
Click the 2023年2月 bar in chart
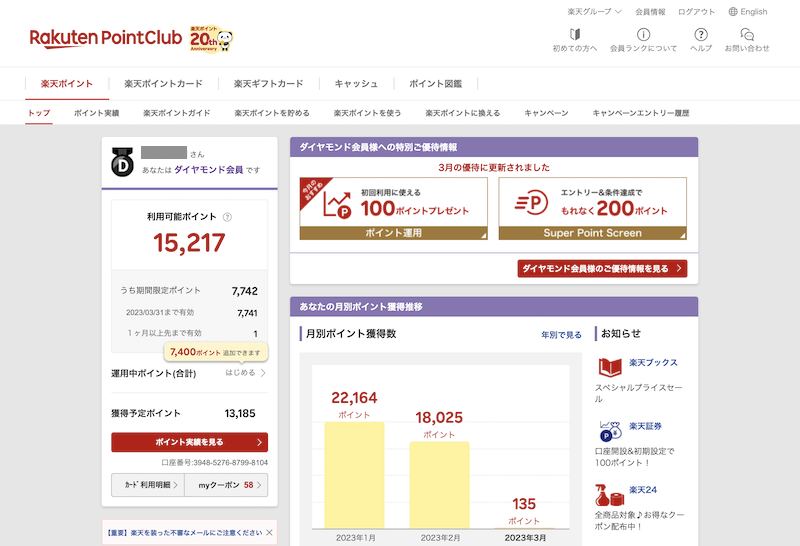click(x=439, y=485)
